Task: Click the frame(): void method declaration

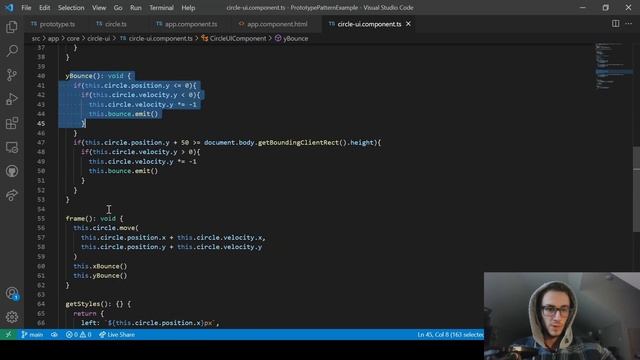Action: click(x=94, y=218)
